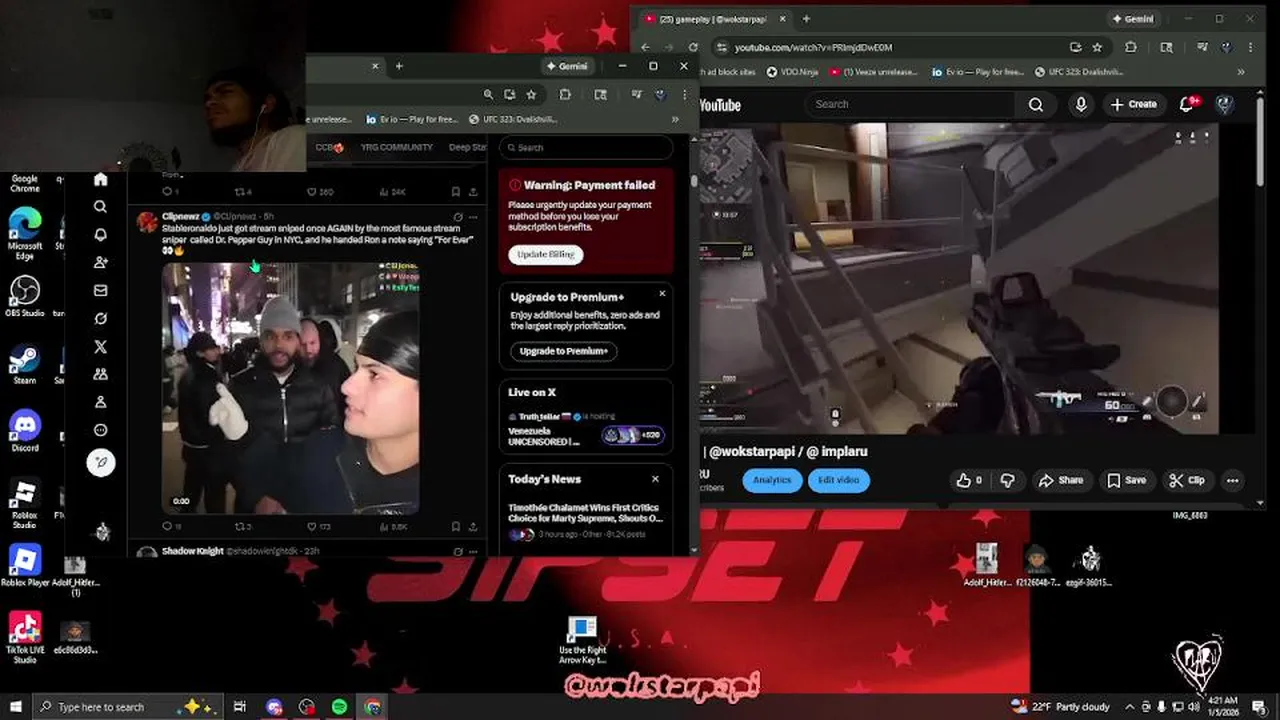1280x720 pixels.
Task: Open the Steam desktop icon
Action: [25, 364]
